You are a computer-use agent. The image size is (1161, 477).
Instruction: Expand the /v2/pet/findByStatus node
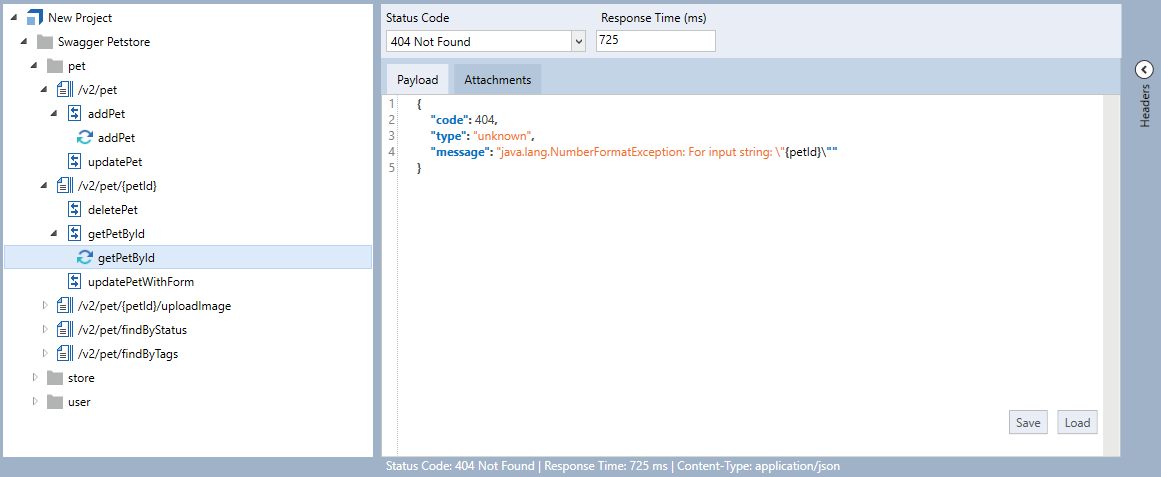[44, 330]
